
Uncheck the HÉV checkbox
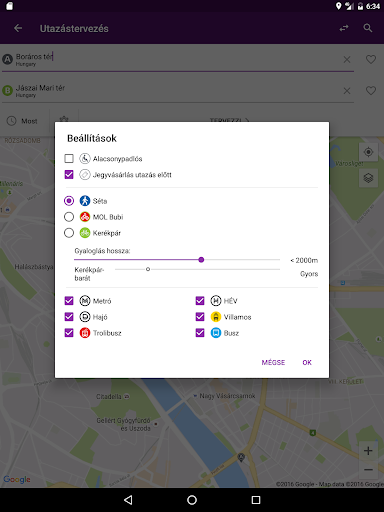pyautogui.click(x=200, y=301)
